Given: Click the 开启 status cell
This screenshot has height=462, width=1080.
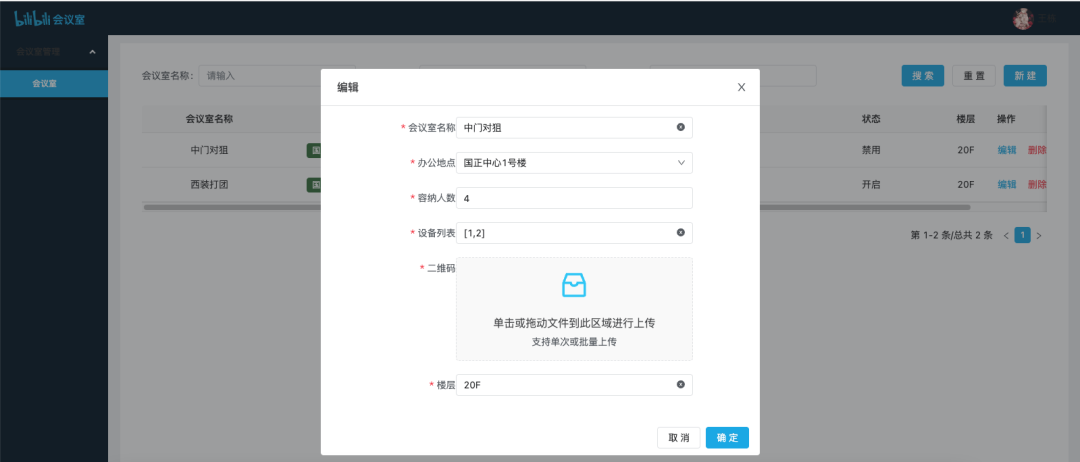Looking at the screenshot, I should click(871, 185).
